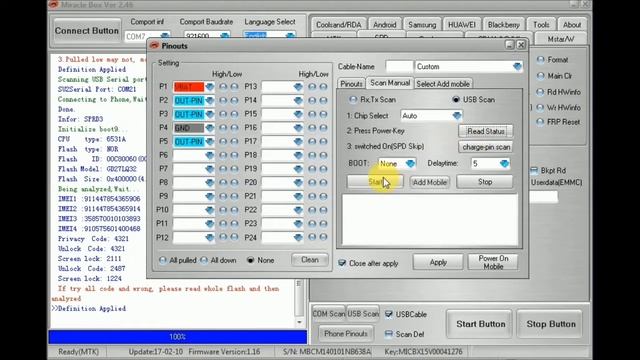Open the Tools tab
640x360 pixels.
click(x=541, y=25)
